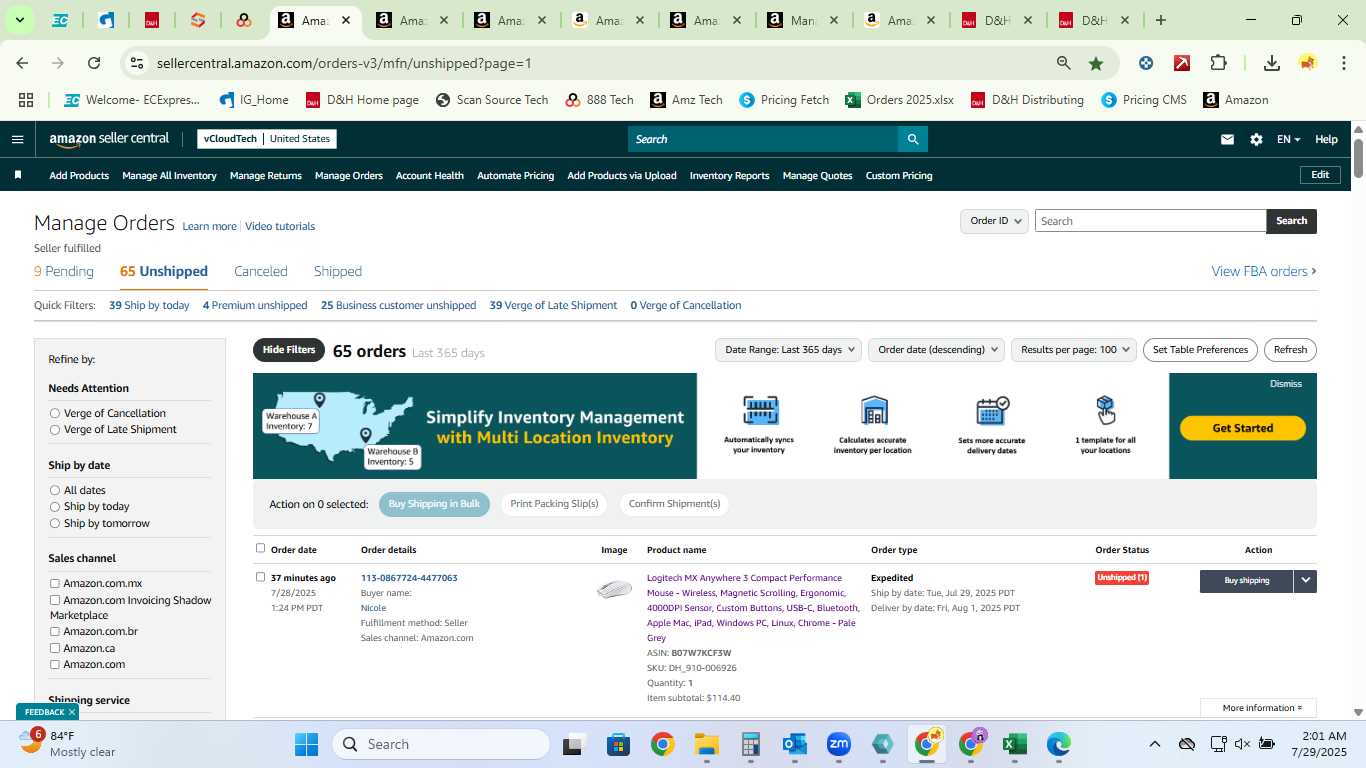Open a new browser tab with plus
This screenshot has width=1366, height=768.
[x=1160, y=20]
